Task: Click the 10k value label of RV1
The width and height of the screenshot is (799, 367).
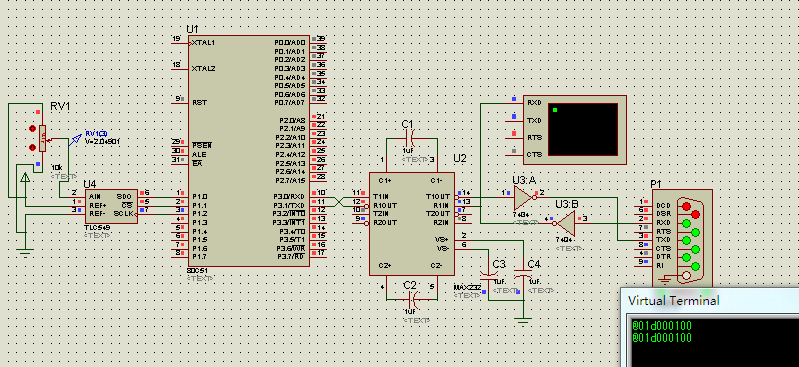Action: coord(58,168)
